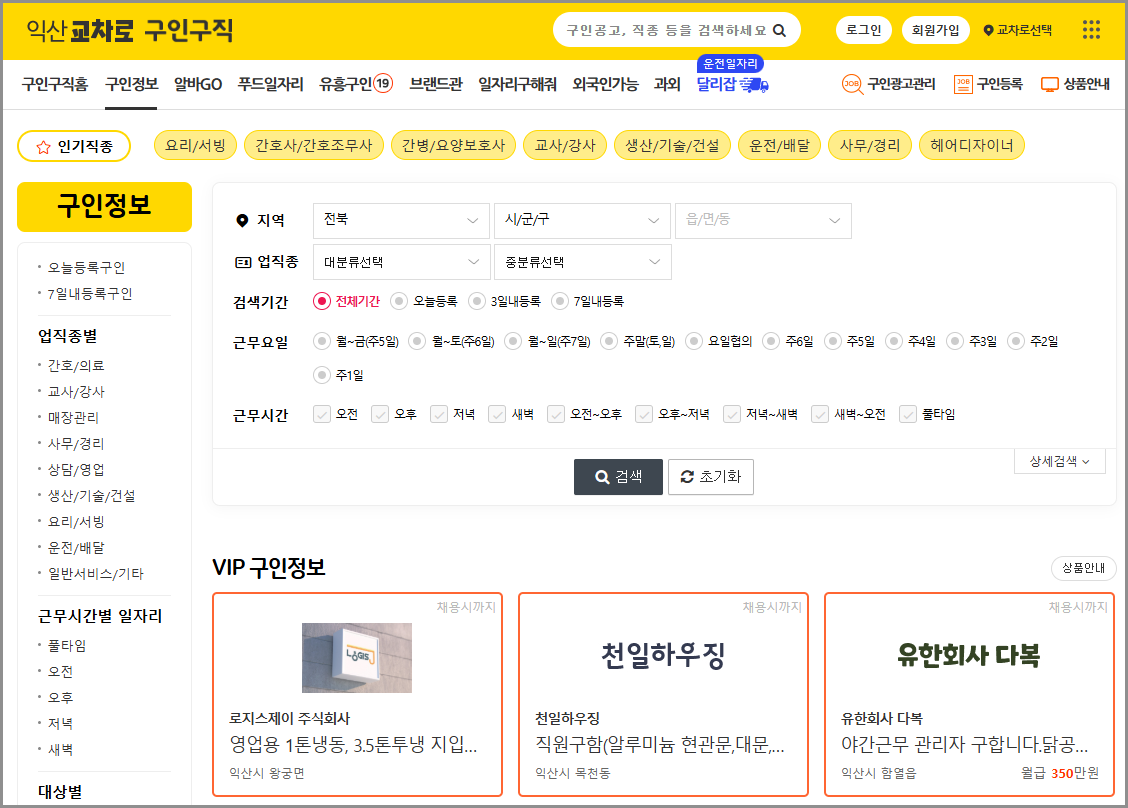The width and height of the screenshot is (1128, 808).
Task: Expand the 상세검색 advanced search panel
Action: point(1058,460)
